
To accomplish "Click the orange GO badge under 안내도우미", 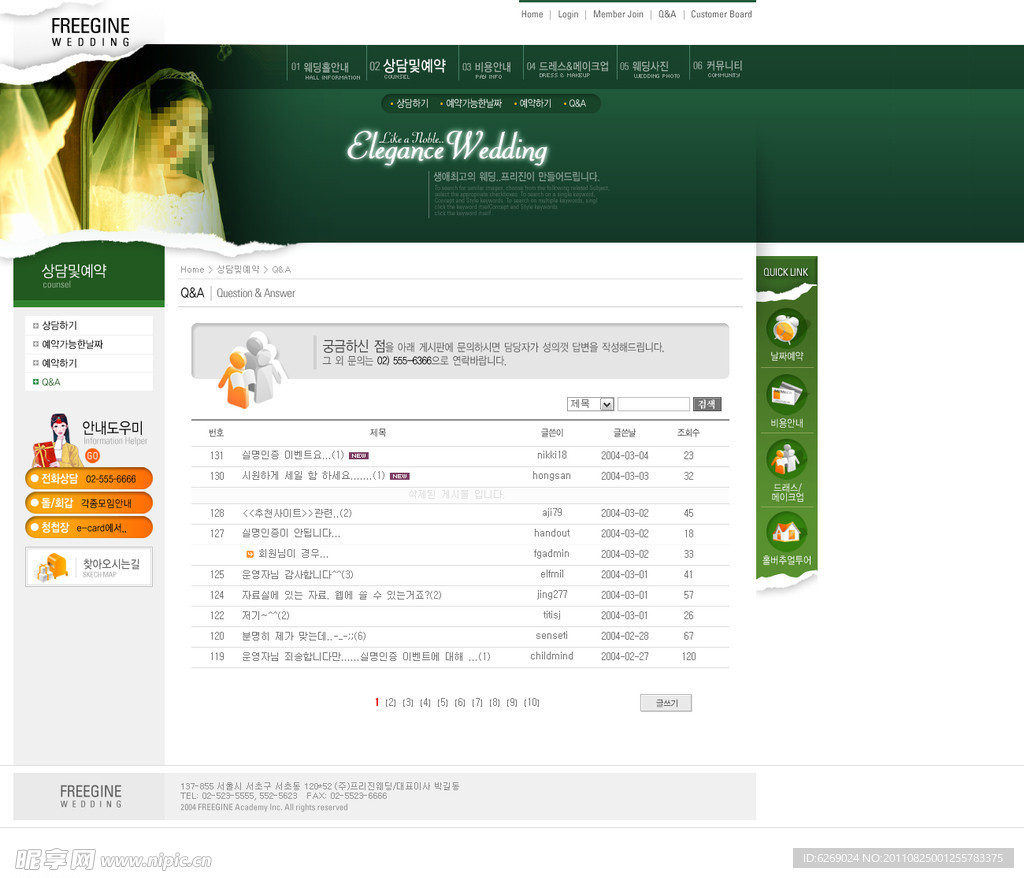I will coord(92,455).
